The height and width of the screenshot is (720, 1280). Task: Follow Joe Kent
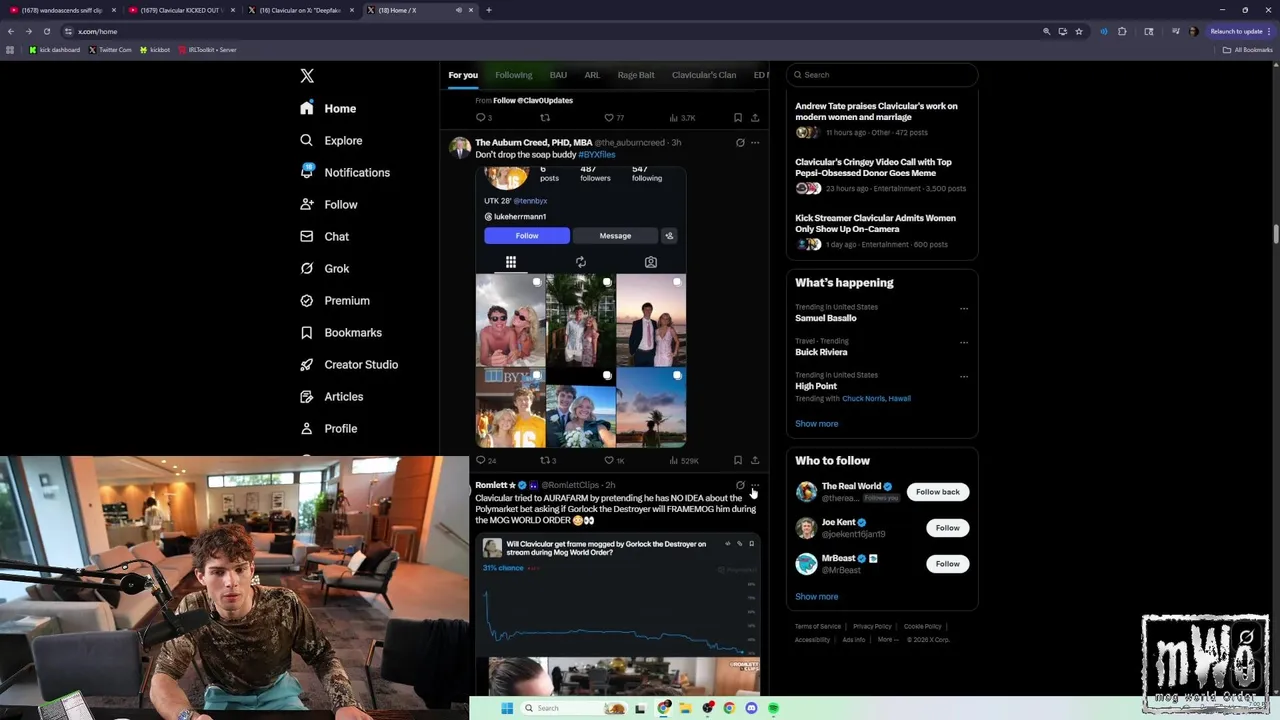(948, 528)
